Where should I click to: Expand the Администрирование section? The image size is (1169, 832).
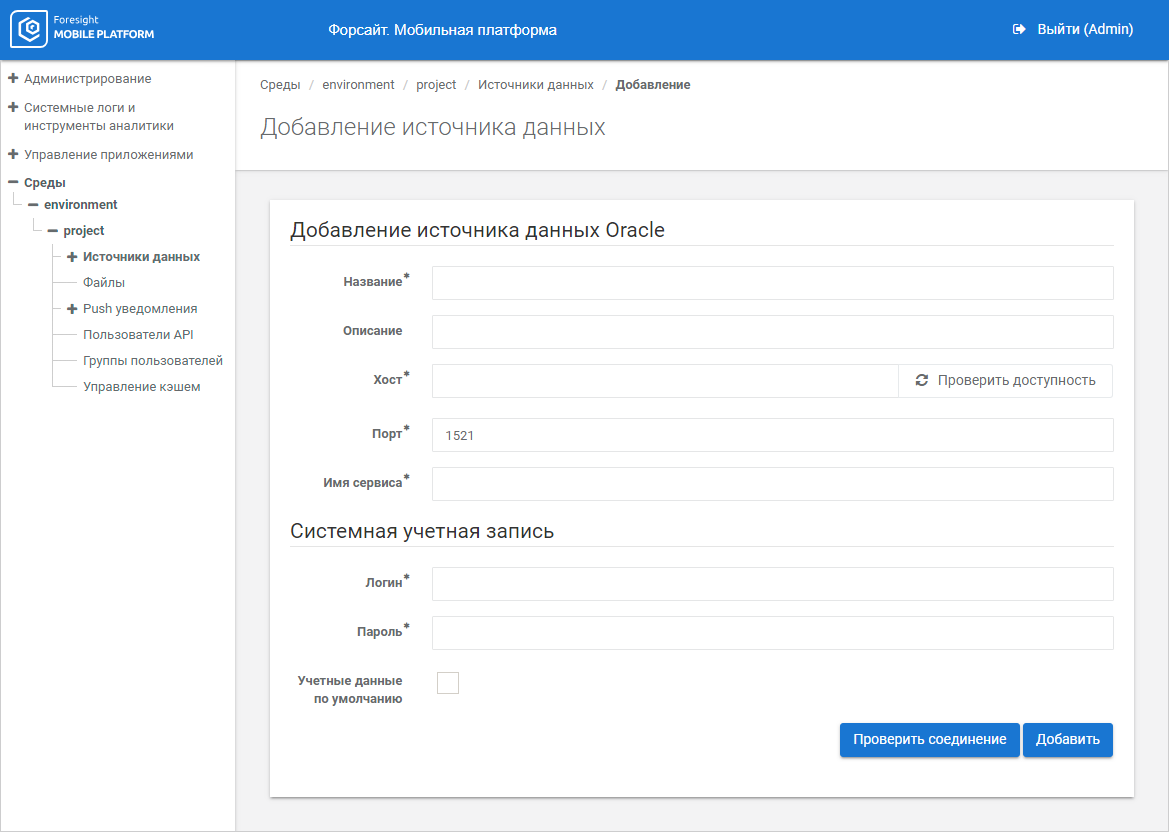(13, 79)
